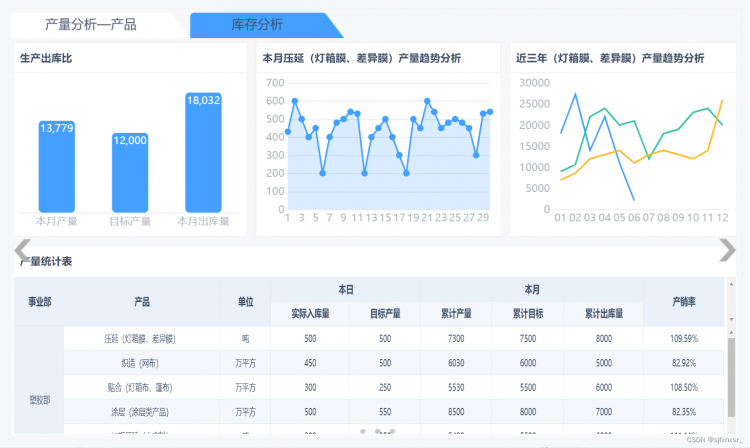Click the 累计出库量 column header

pos(604,314)
